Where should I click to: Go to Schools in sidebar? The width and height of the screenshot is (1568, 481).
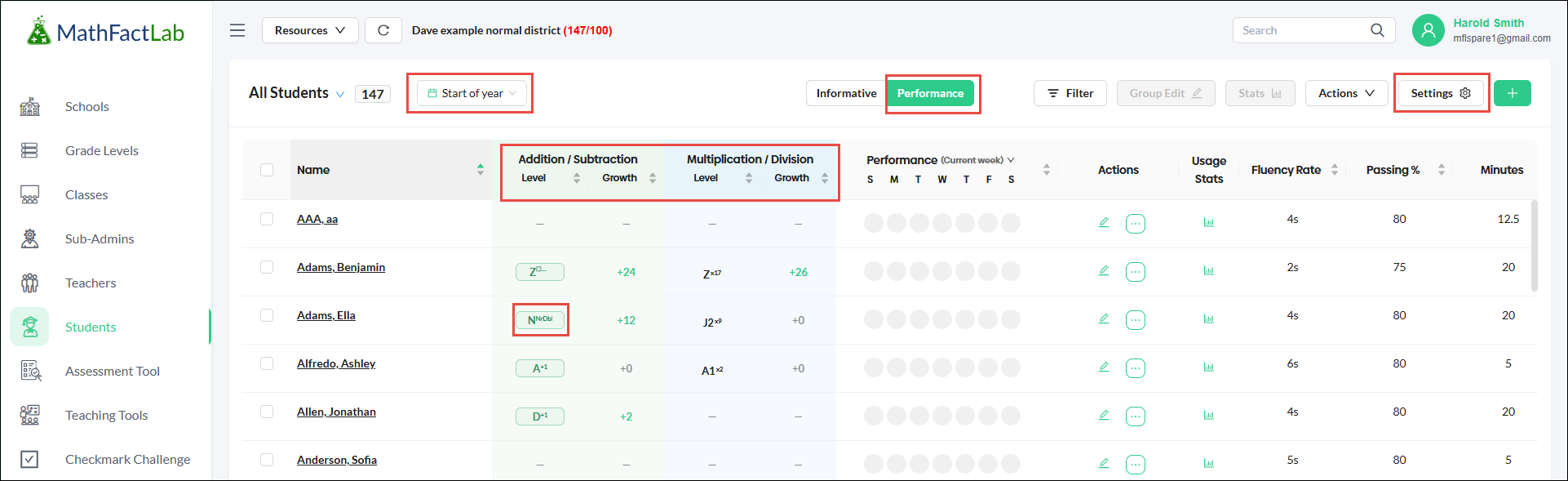coord(87,106)
